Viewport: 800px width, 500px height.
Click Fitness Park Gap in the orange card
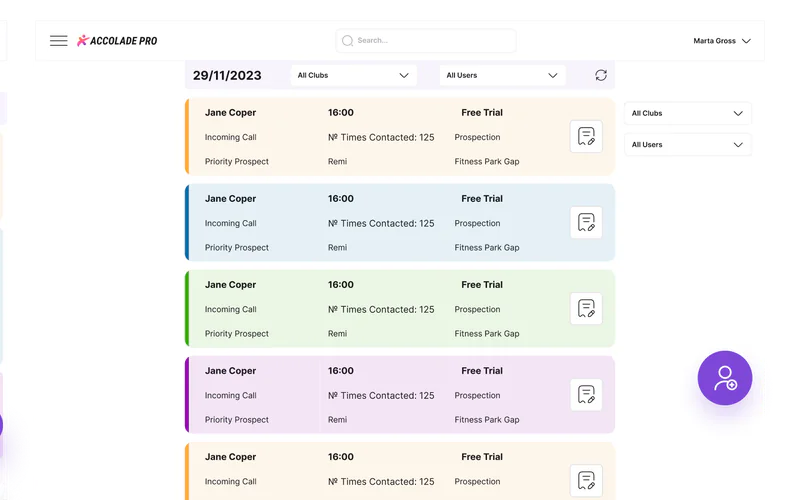click(487, 162)
